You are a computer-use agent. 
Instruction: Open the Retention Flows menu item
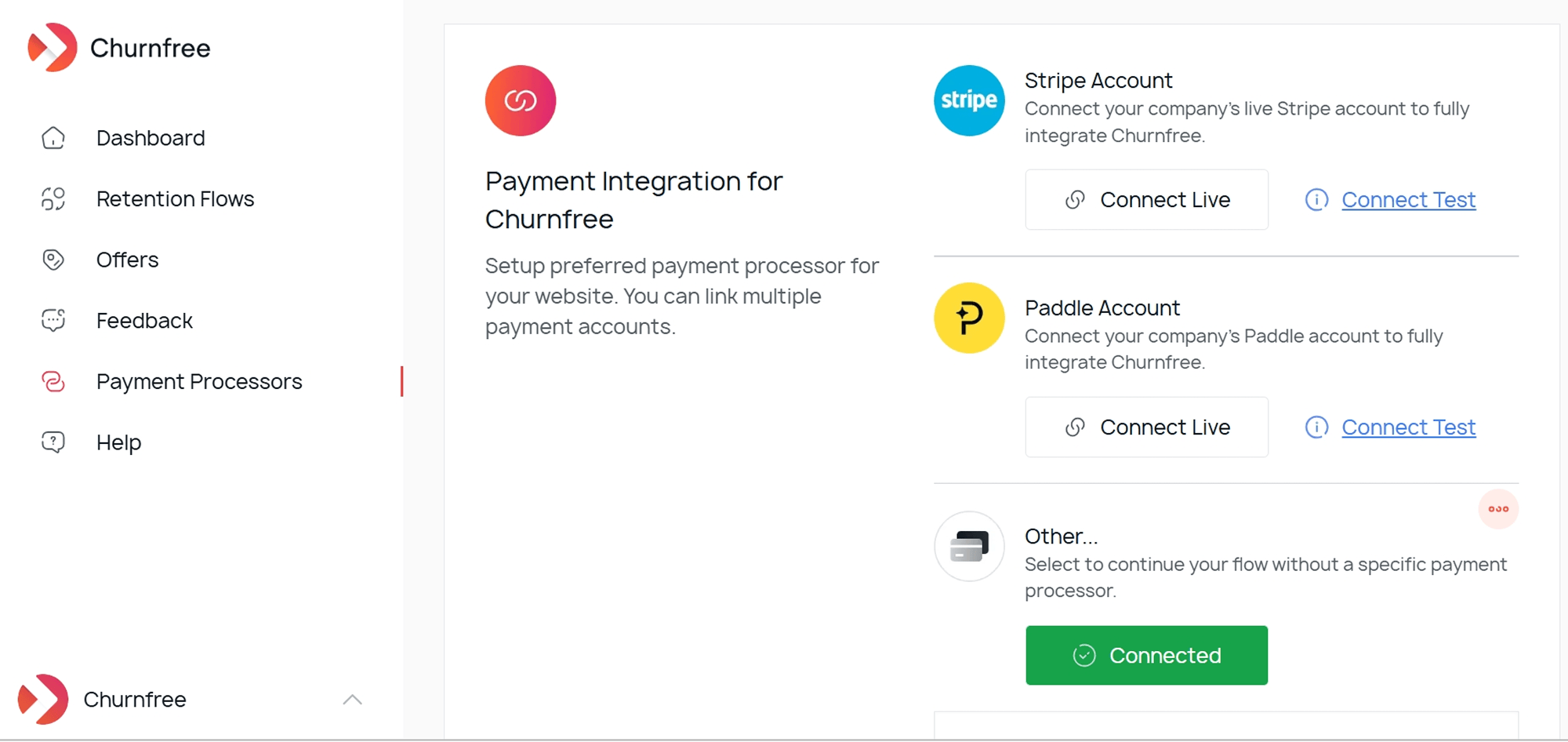click(175, 198)
